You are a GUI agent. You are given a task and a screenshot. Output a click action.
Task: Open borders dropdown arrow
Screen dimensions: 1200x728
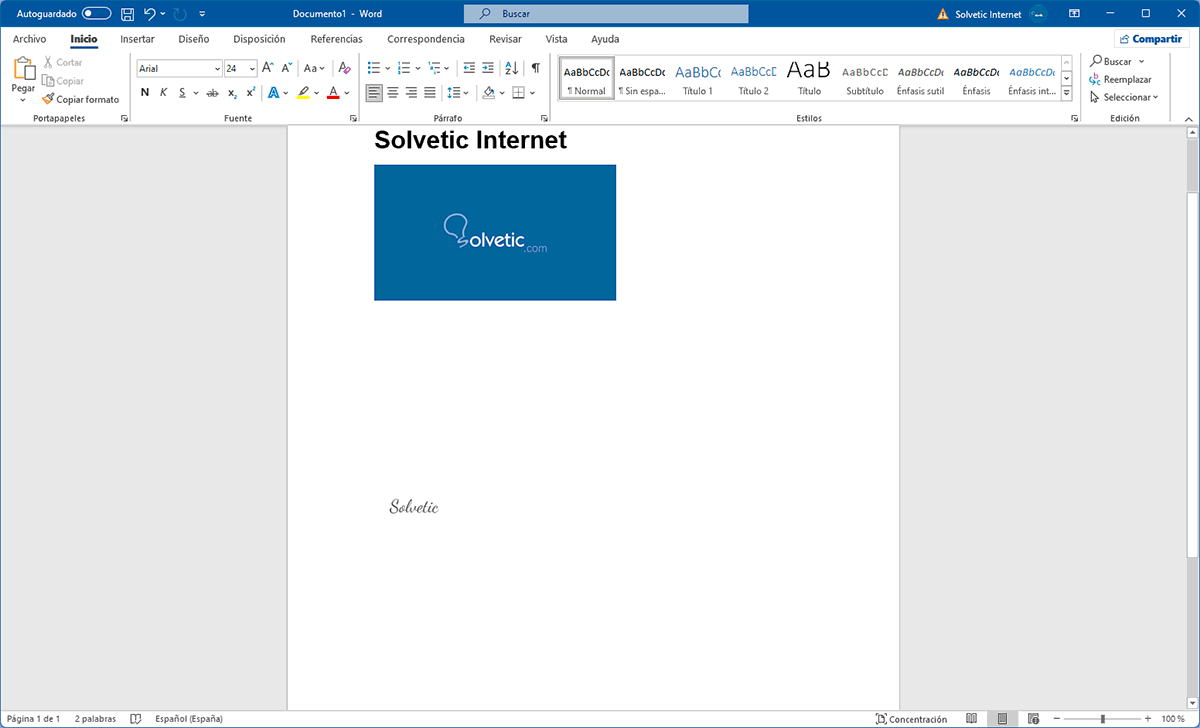coord(532,92)
